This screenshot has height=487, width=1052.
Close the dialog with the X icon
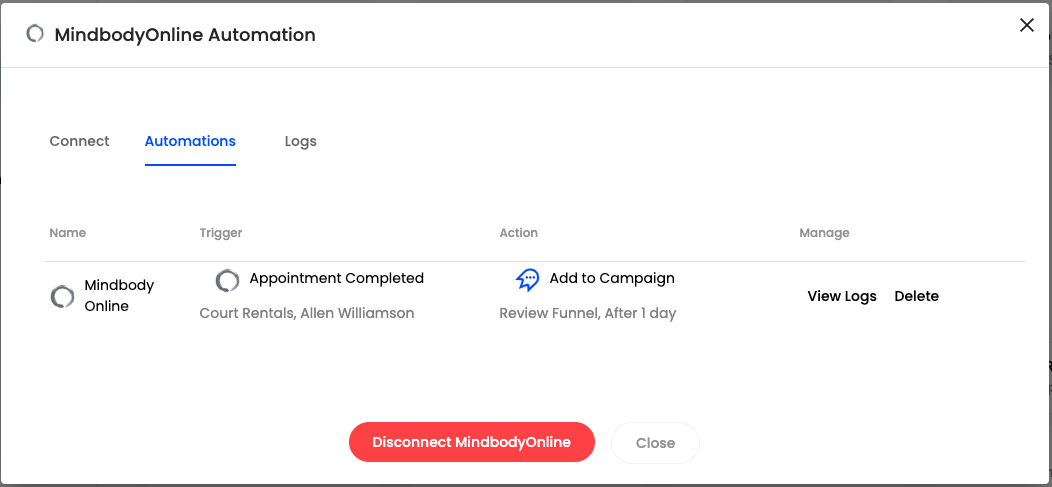tap(1027, 25)
